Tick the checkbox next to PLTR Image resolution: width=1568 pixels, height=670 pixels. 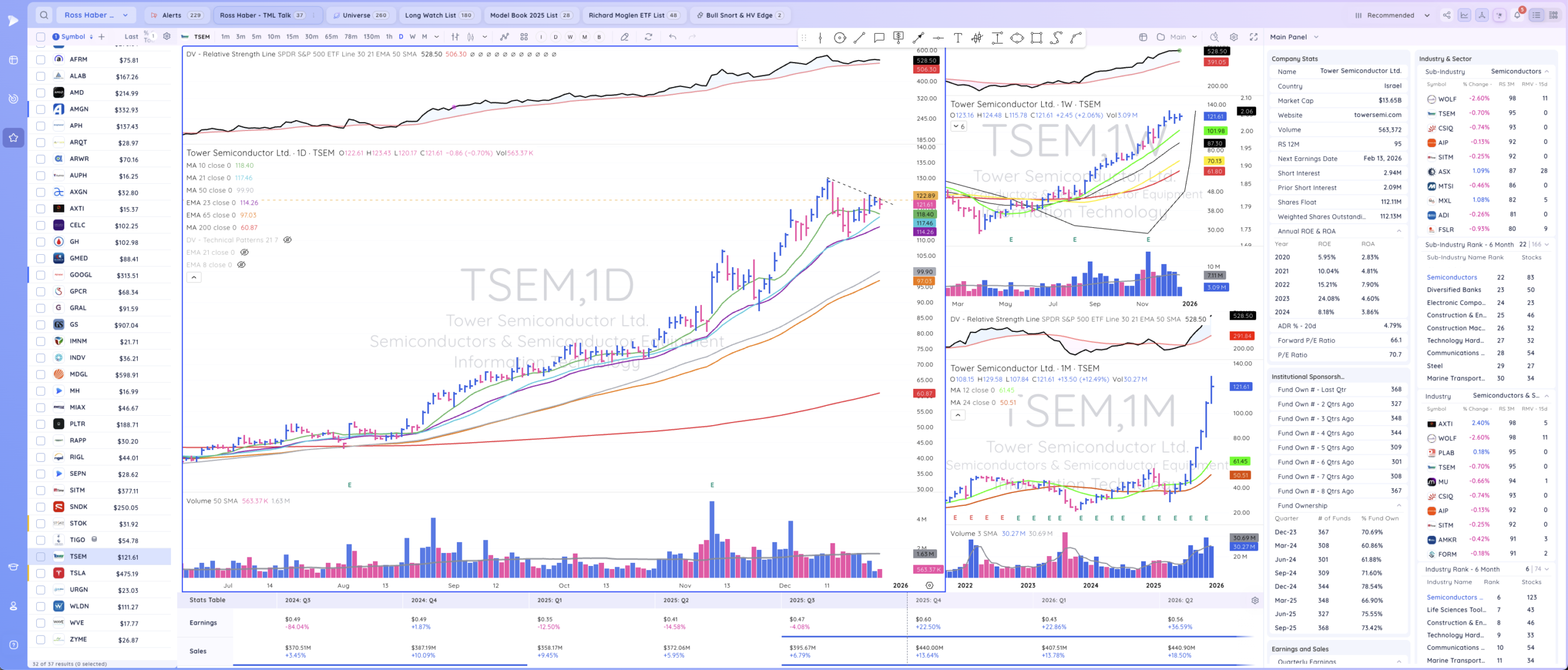(x=40, y=424)
